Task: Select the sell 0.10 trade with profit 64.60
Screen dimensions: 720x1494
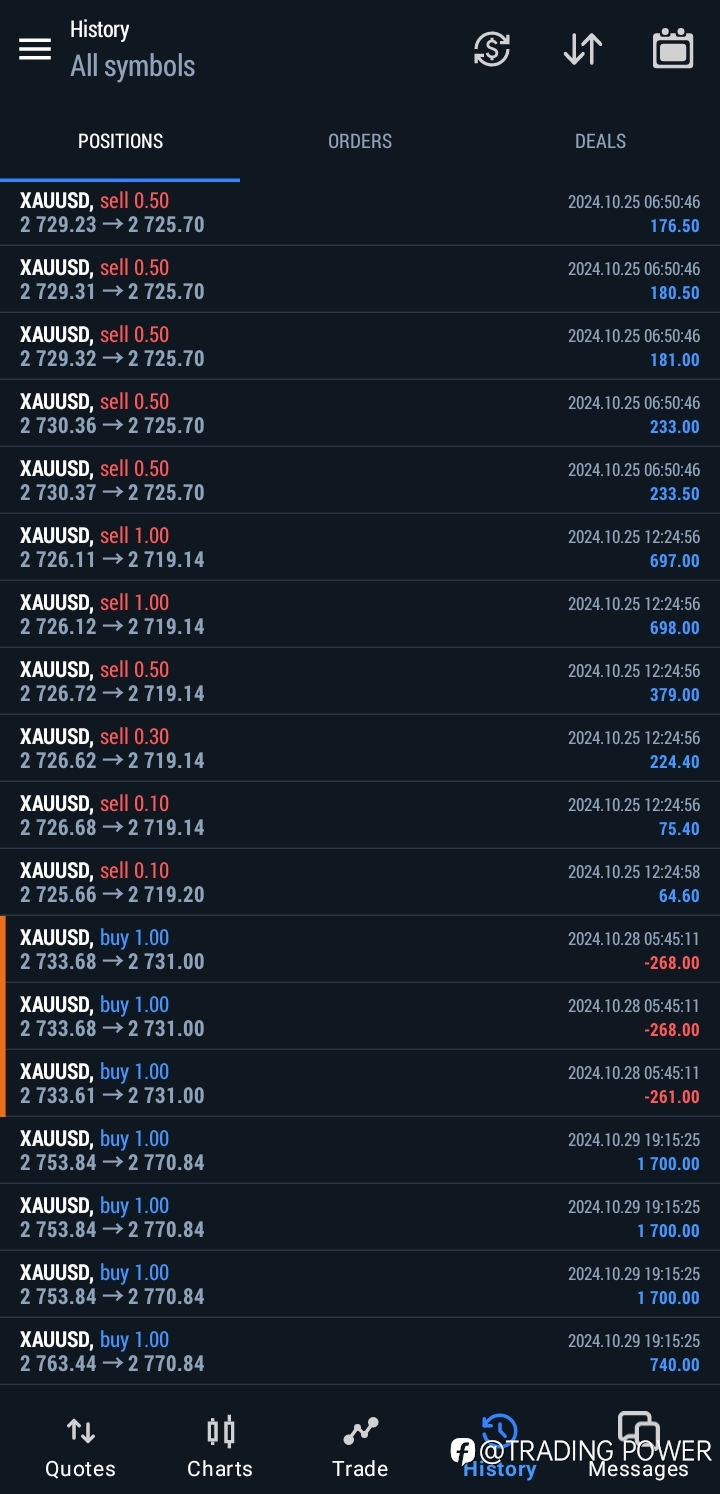Action: click(x=360, y=883)
